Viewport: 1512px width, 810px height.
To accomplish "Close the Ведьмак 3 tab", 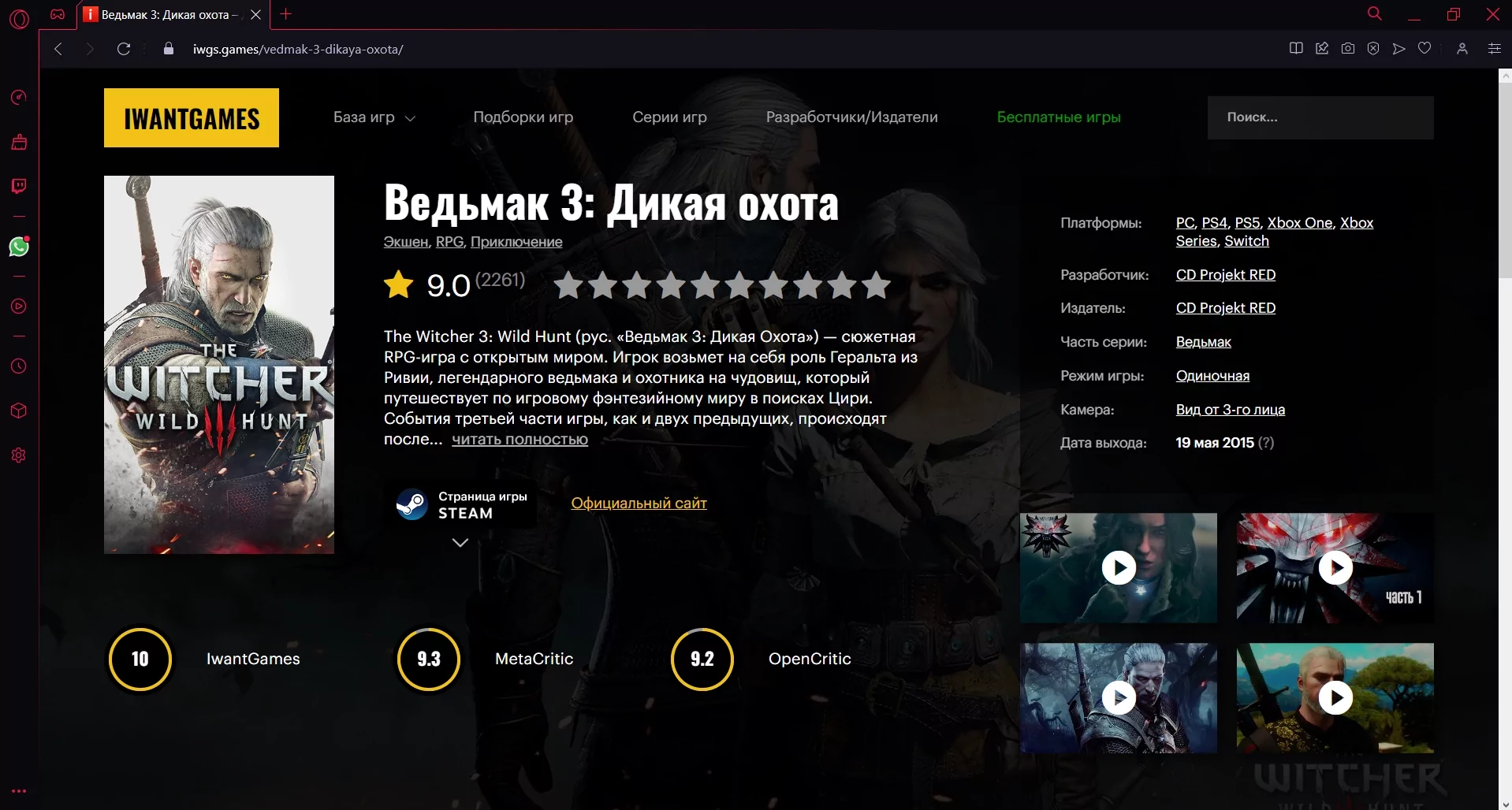I will point(255,14).
